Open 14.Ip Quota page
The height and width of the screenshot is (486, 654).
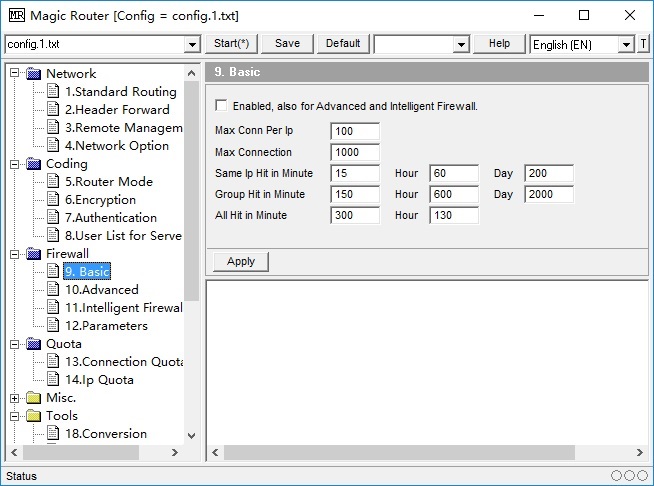99,380
